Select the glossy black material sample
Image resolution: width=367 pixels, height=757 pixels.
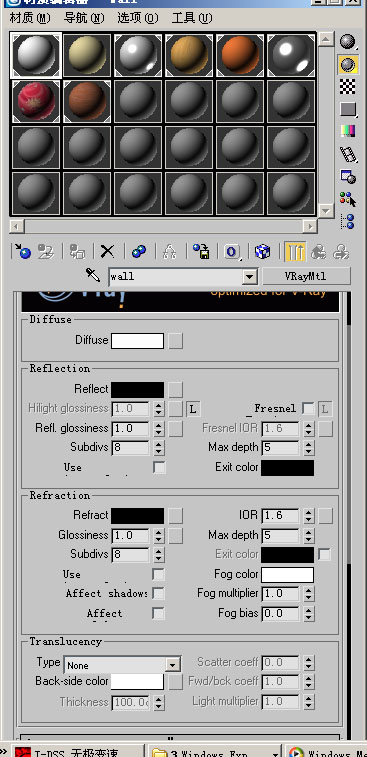291,56
